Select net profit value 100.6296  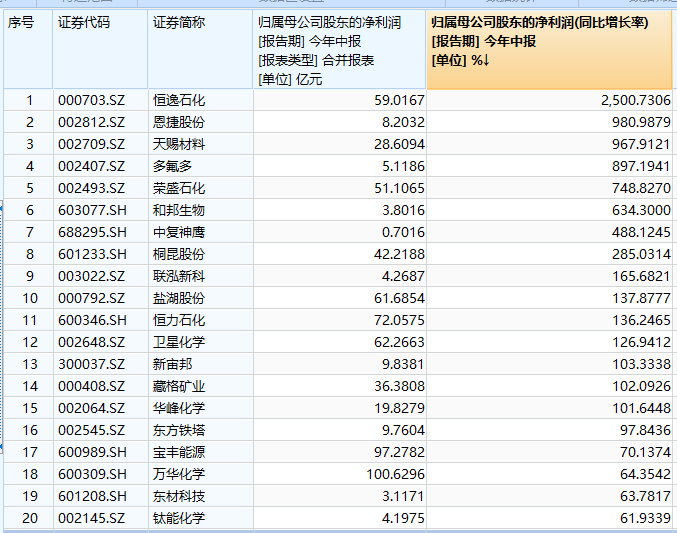pyautogui.click(x=339, y=475)
